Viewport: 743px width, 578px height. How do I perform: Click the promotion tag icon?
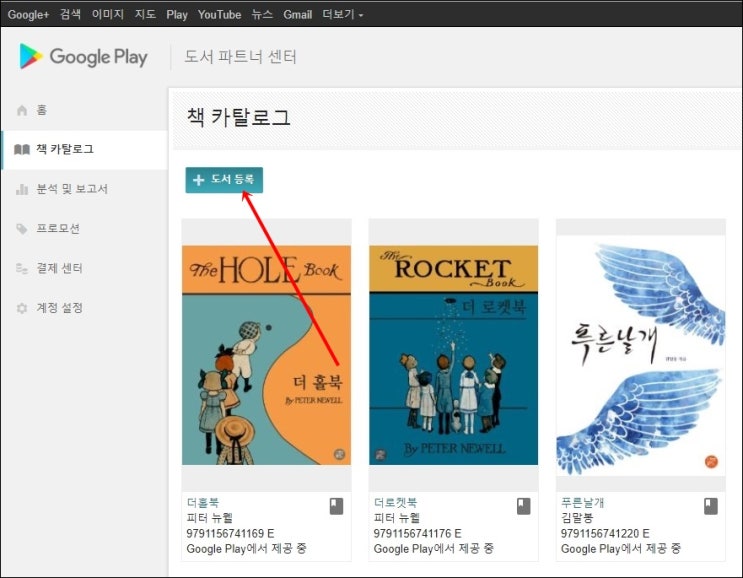pyautogui.click(x=22, y=229)
